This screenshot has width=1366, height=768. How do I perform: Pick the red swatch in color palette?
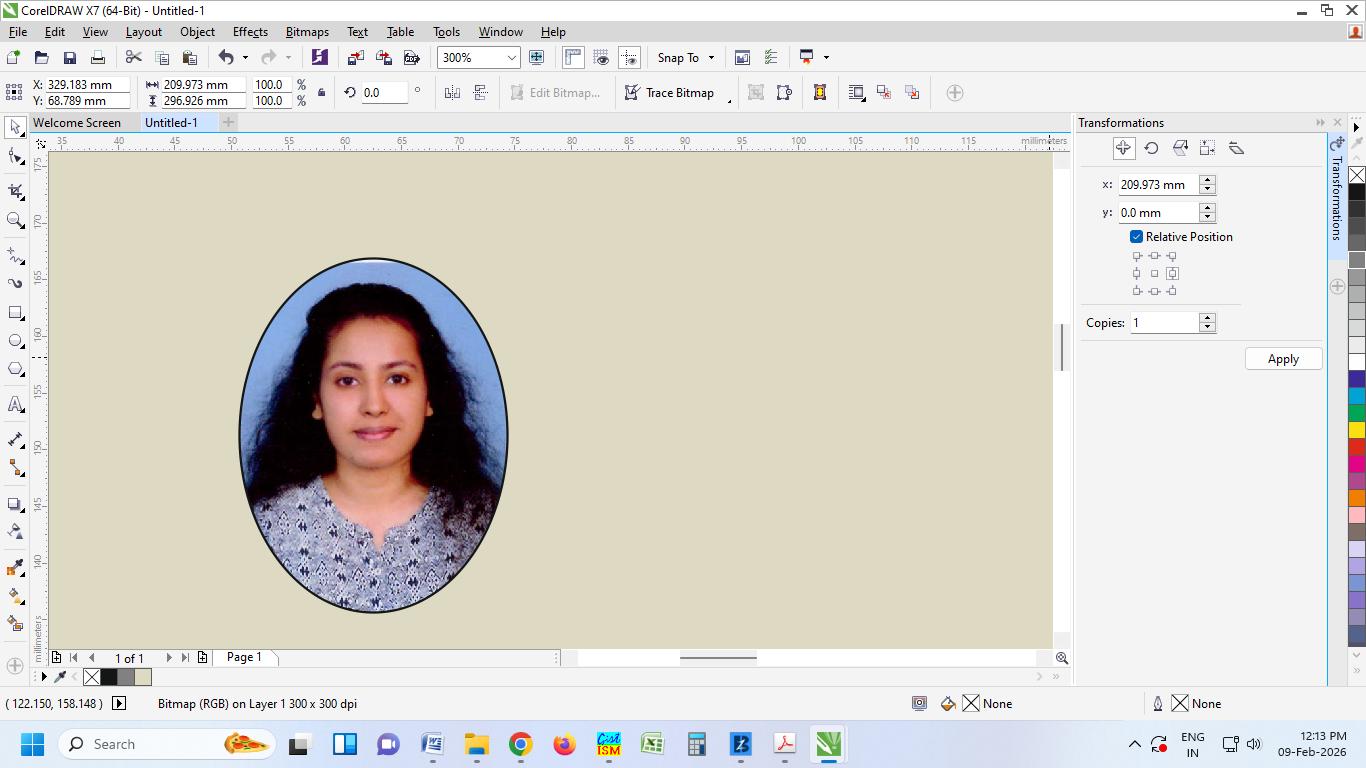tap(1357, 447)
